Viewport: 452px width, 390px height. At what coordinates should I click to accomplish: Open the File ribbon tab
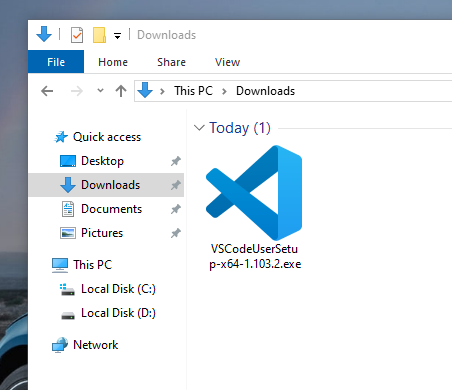56,62
